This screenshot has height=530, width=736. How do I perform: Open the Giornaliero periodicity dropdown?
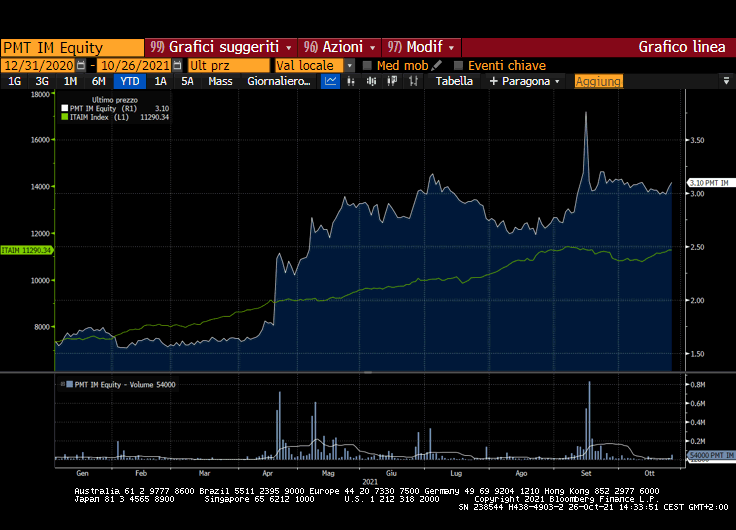click(x=279, y=81)
